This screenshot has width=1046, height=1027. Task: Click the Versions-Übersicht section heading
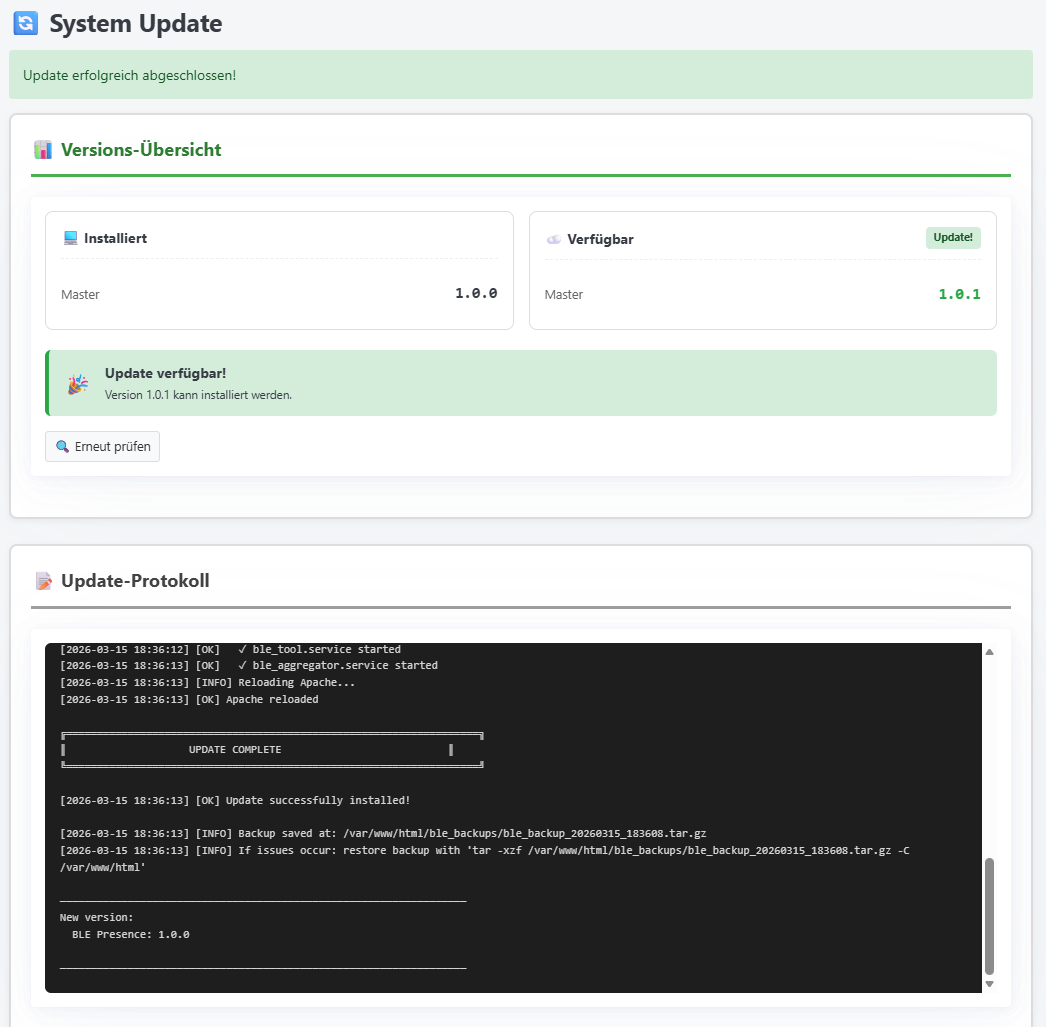[x=141, y=150]
